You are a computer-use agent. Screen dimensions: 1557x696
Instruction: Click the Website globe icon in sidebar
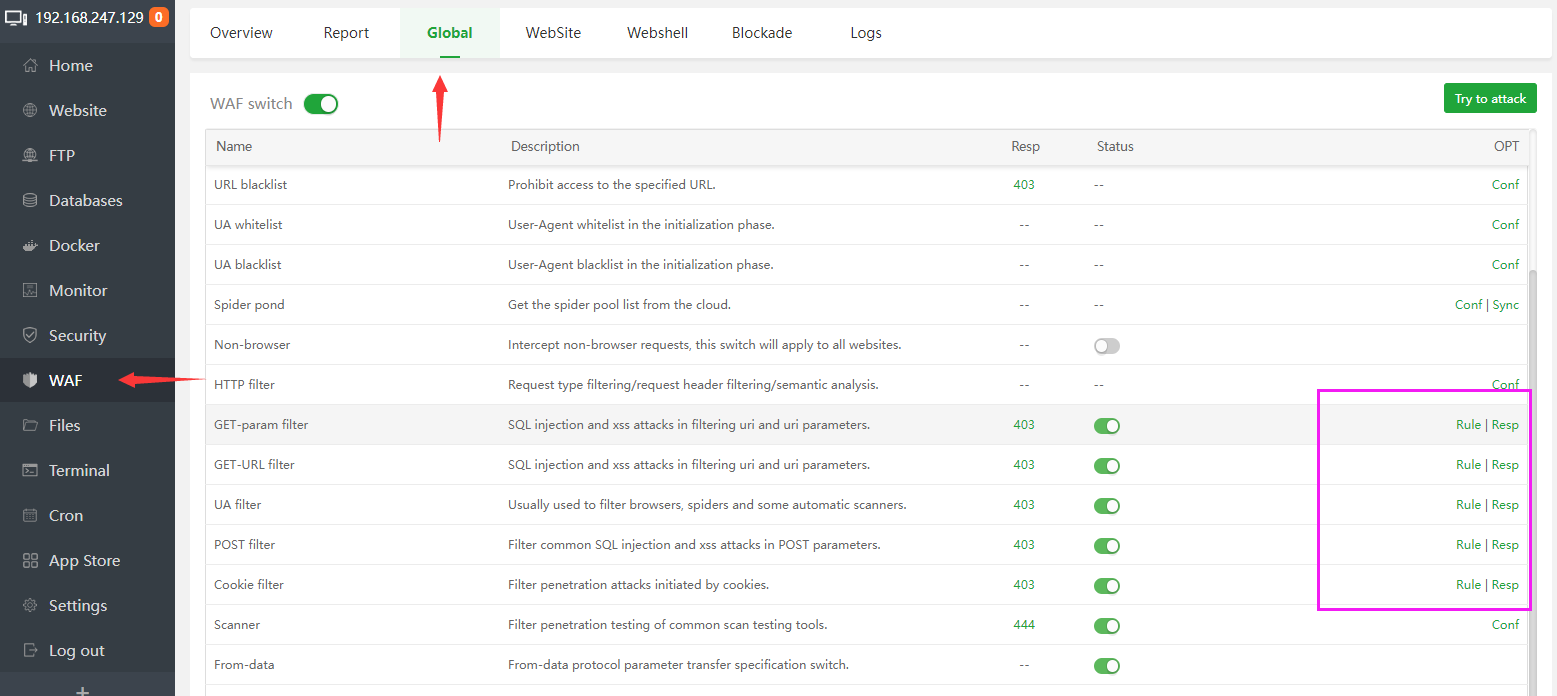pyautogui.click(x=30, y=111)
